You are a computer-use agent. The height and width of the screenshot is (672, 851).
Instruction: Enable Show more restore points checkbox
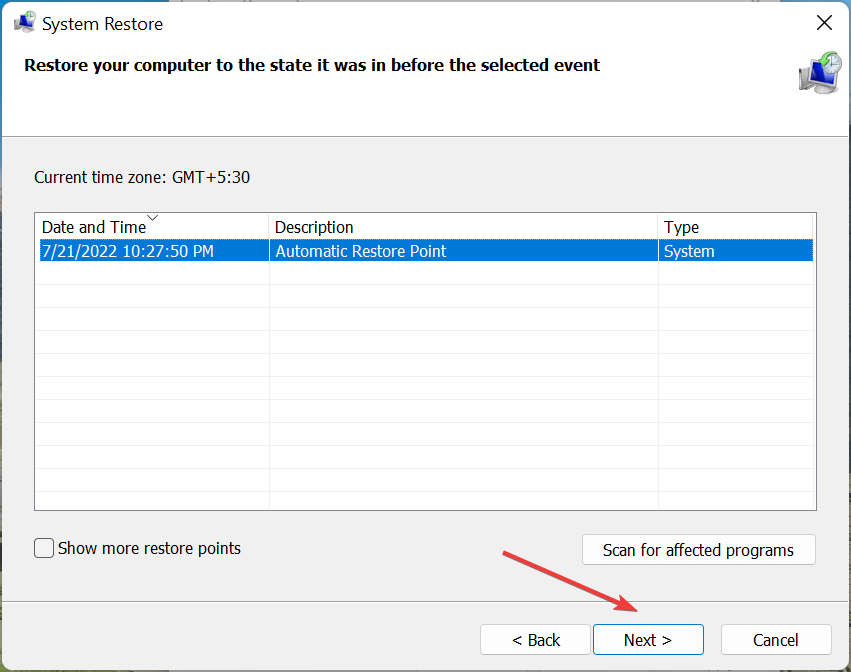click(44, 548)
